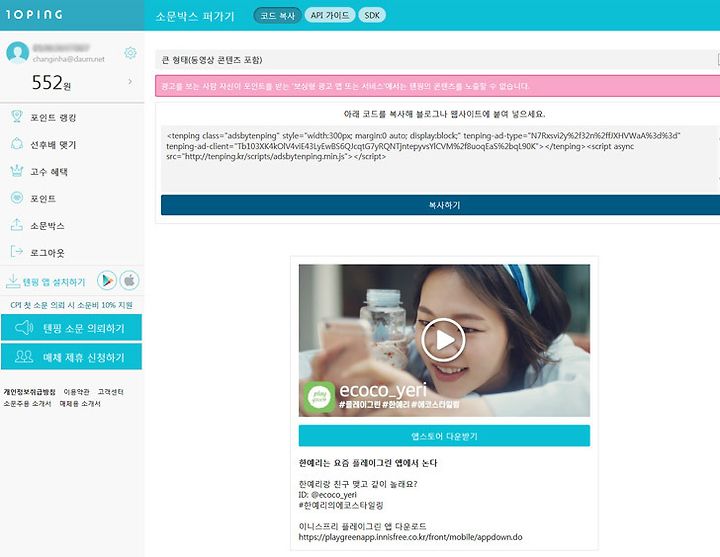Click headline 한예리는 요즘 플레이그린 앱에서 논다

[x=368, y=463]
